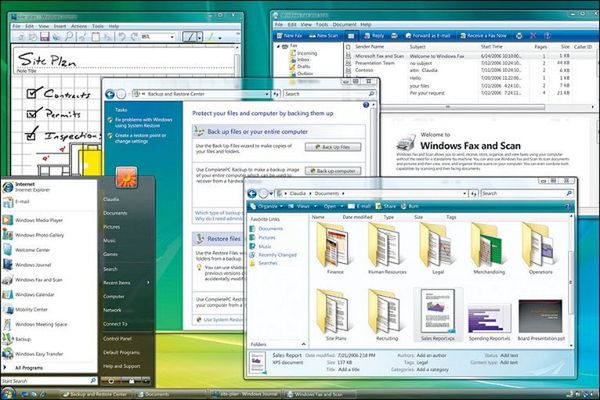Open the Document menu in Fax and Scan
This screenshot has height=400, width=600.
click(344, 24)
